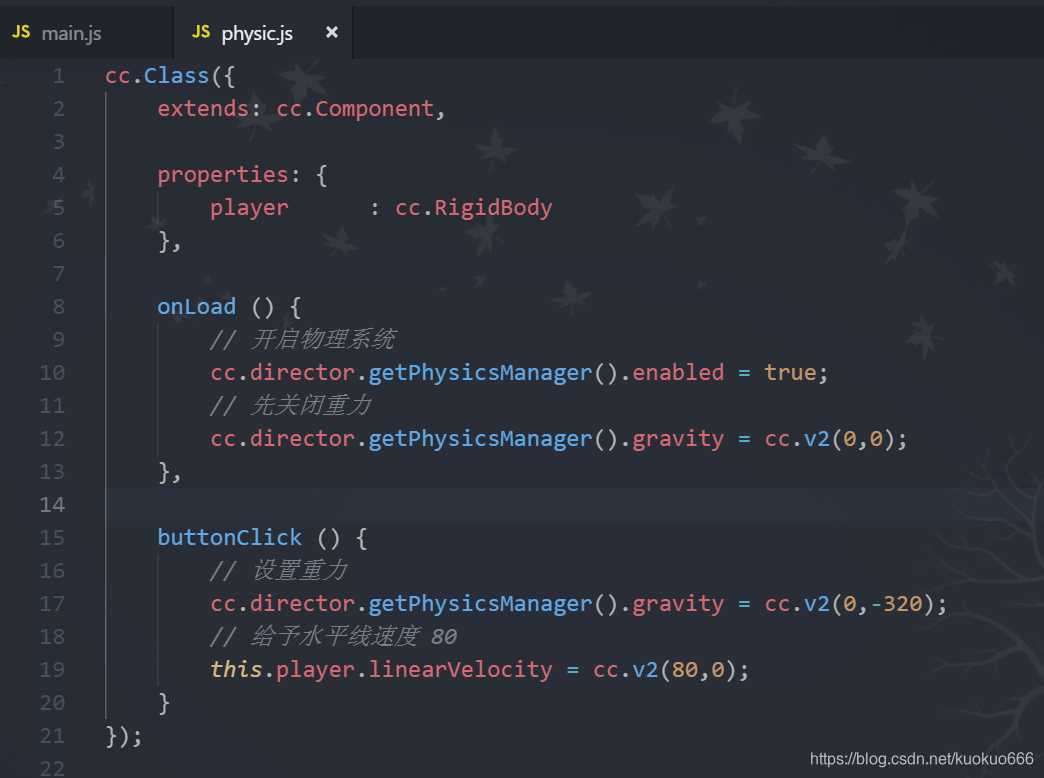Image resolution: width=1044 pixels, height=778 pixels.
Task: Click 'getPhysicsManager' on line 17
Action: [480, 604]
